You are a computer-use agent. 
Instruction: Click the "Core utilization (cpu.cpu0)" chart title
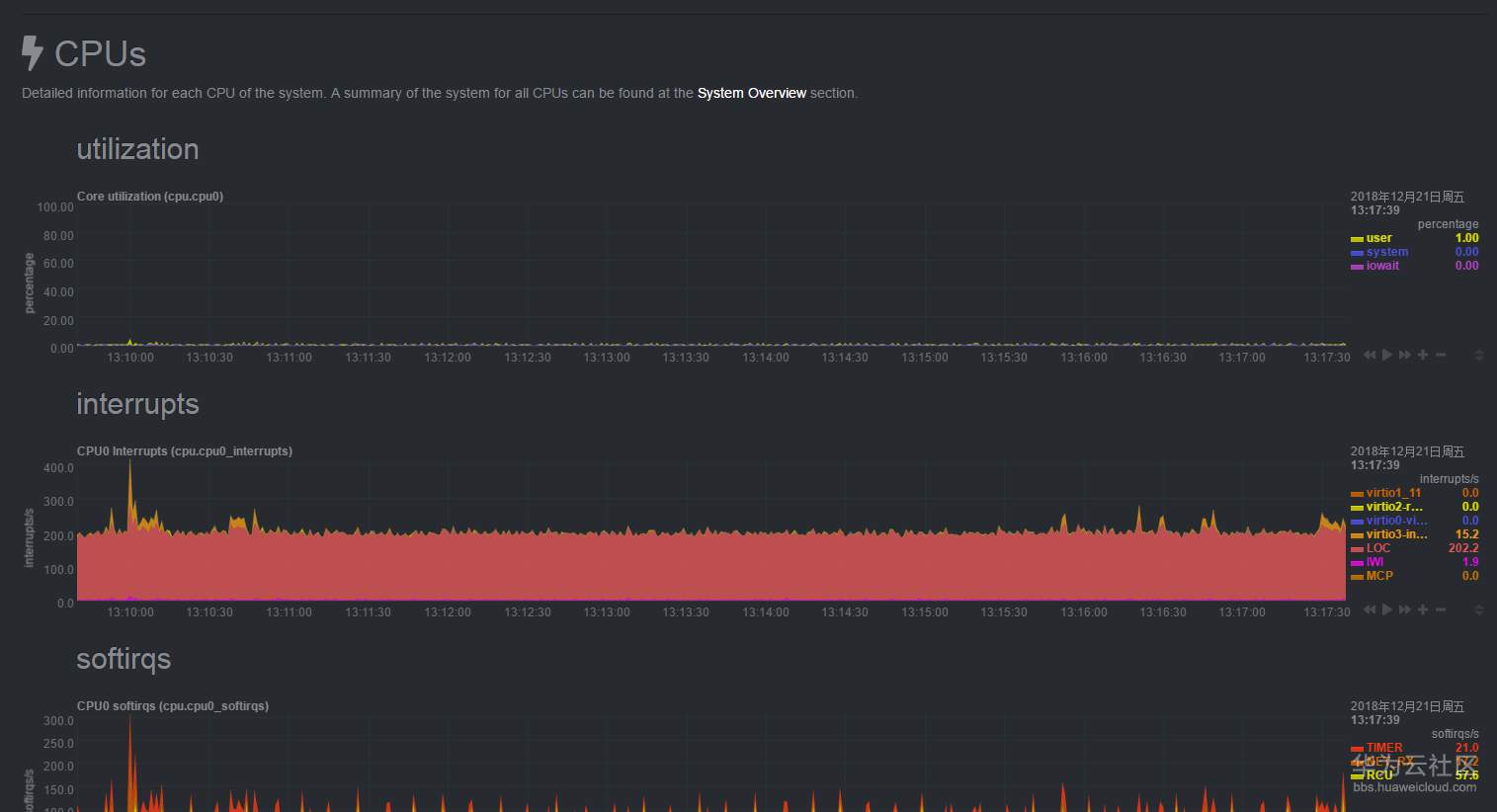(x=150, y=197)
